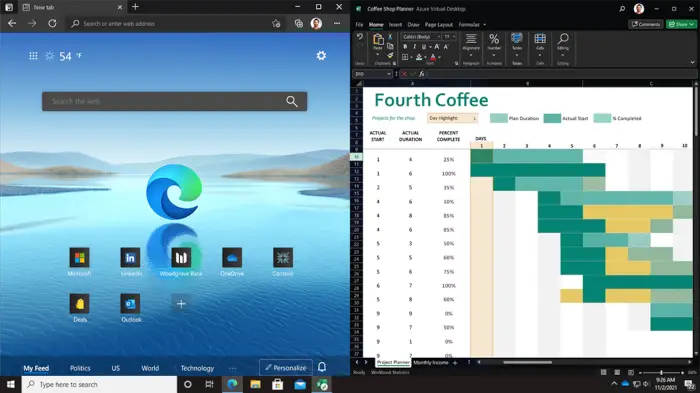Open the LinkedIn quick link tile
700x393 pixels.
[x=130, y=262]
